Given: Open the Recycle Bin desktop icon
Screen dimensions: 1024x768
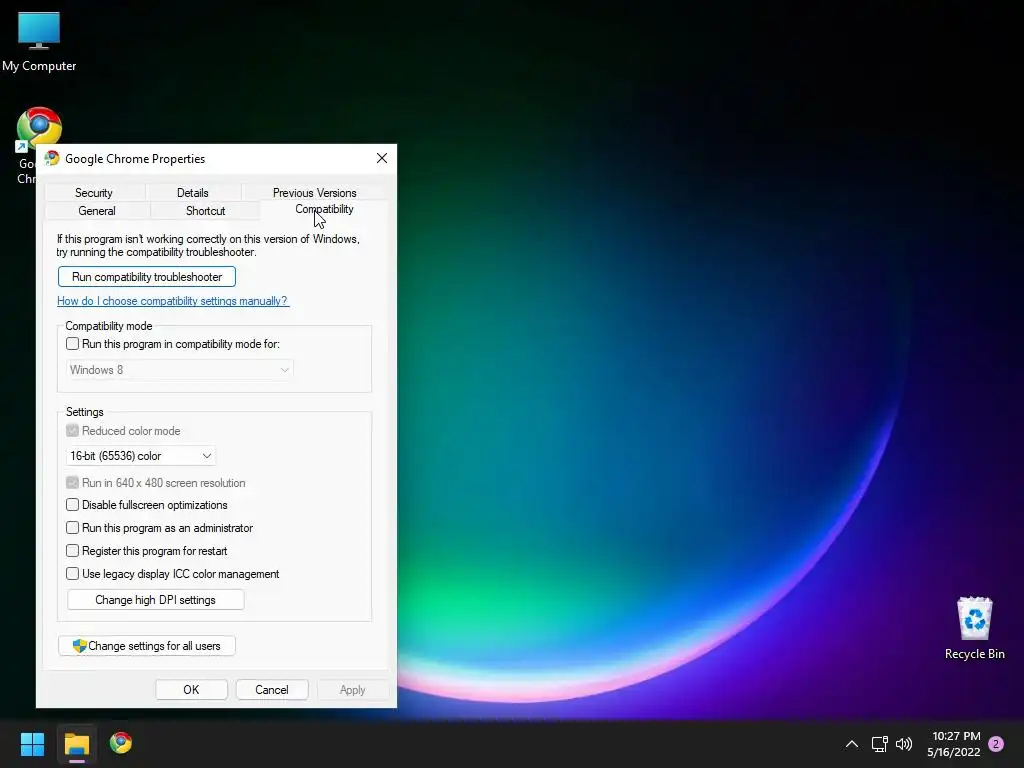Looking at the screenshot, I should [974, 628].
